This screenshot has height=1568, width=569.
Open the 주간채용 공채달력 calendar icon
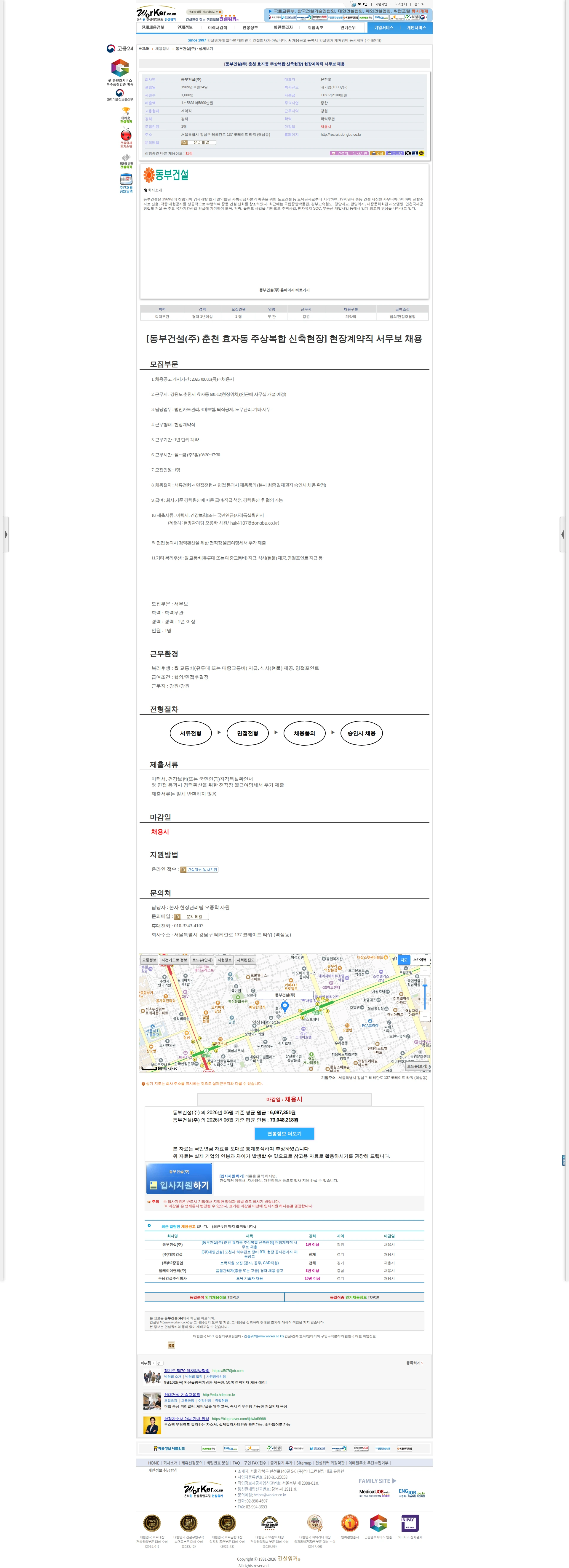(x=126, y=183)
